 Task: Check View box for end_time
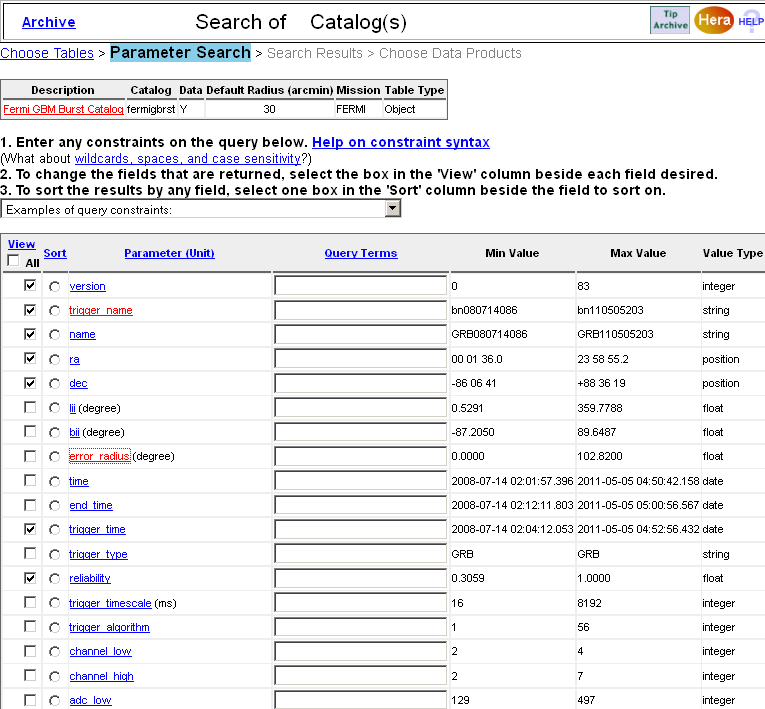(30, 505)
